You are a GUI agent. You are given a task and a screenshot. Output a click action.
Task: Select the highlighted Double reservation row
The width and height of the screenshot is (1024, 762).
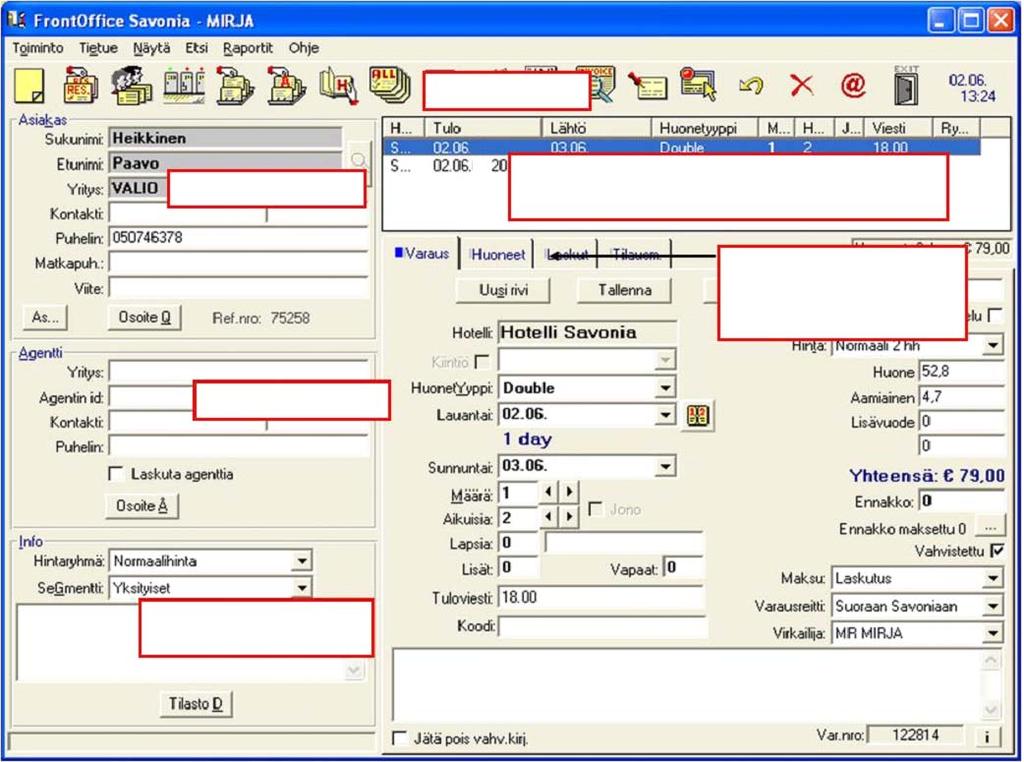(682, 148)
